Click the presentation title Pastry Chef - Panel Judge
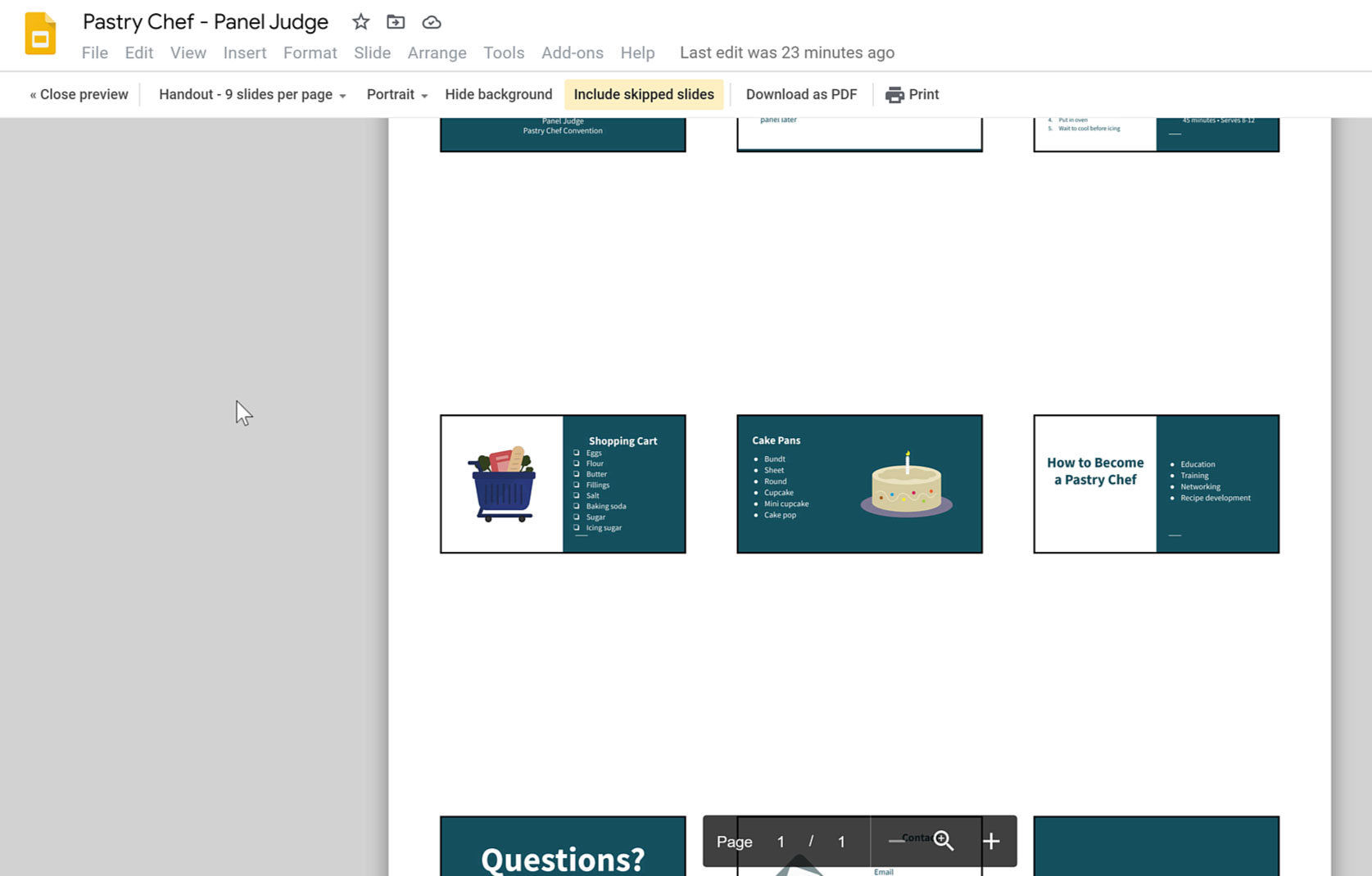 [x=206, y=22]
